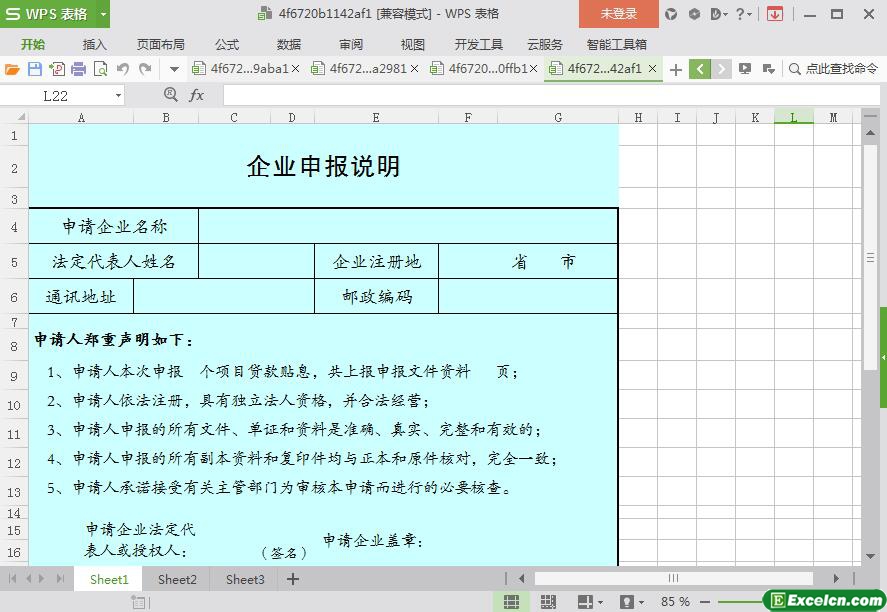Open a new document tab with plus

676,69
